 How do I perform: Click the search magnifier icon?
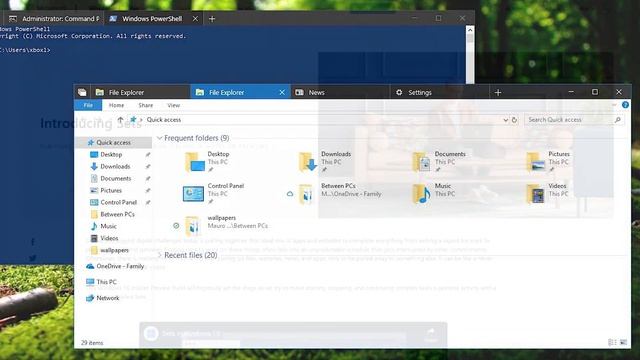click(618, 120)
